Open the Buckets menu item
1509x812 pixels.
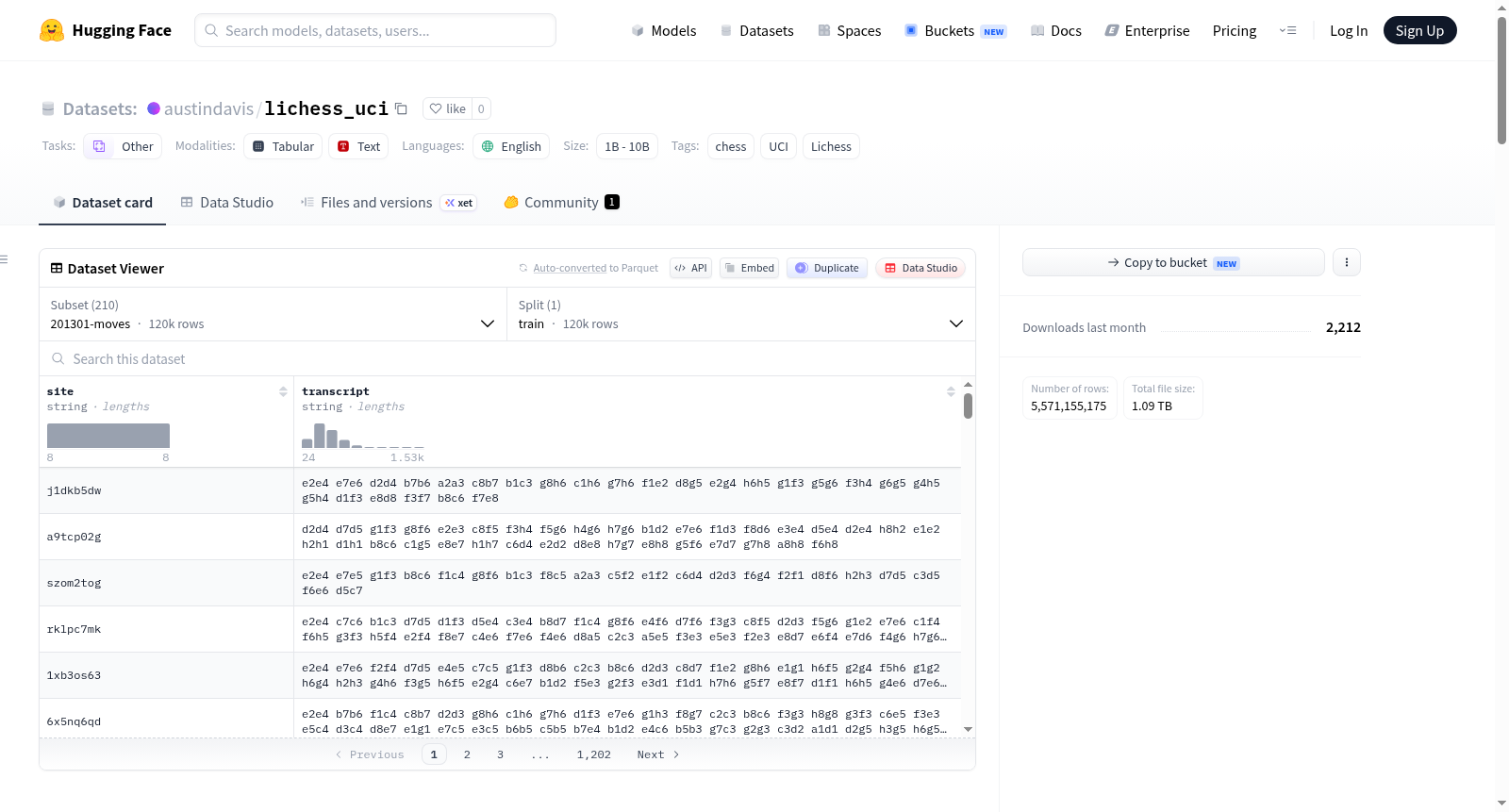[x=955, y=30]
